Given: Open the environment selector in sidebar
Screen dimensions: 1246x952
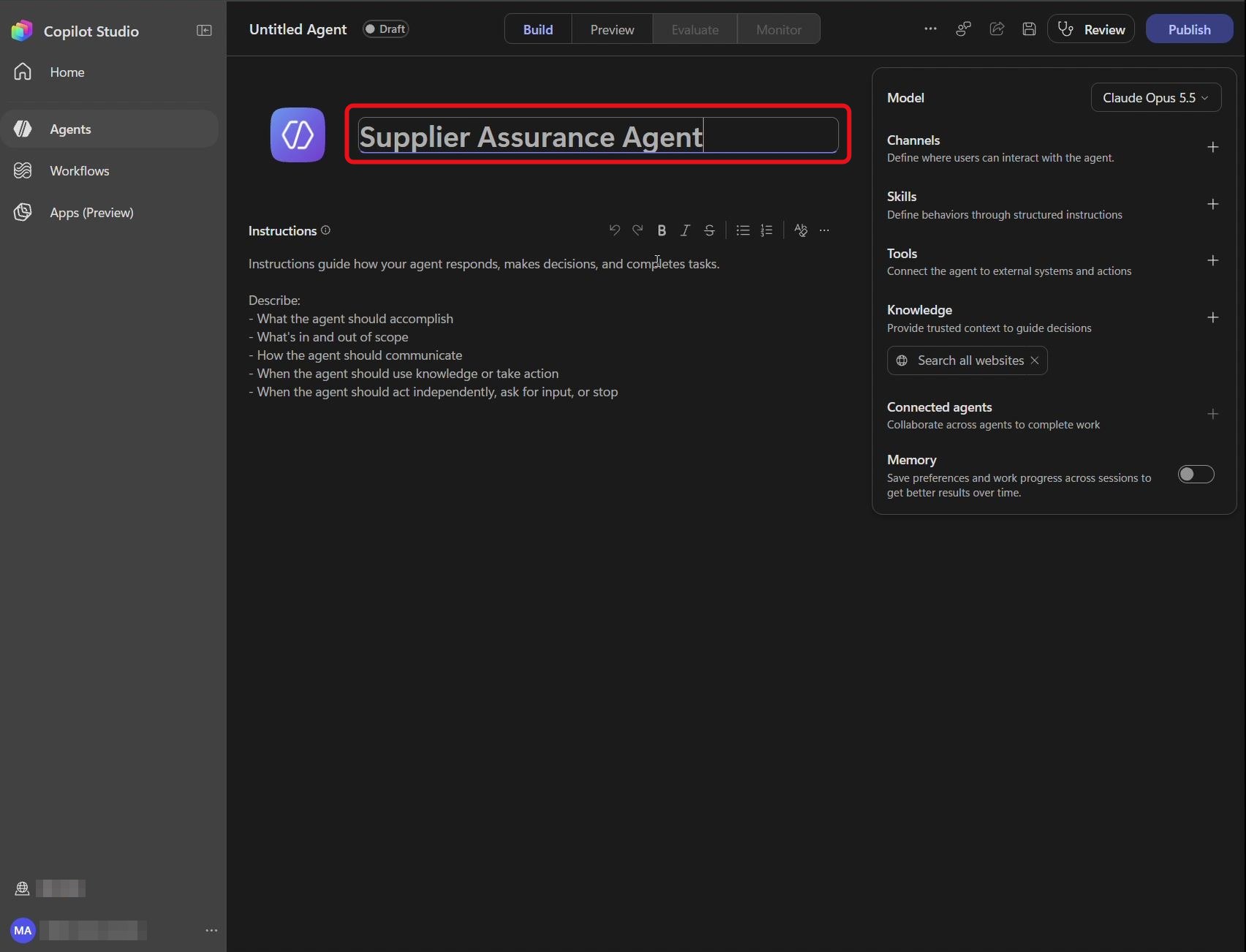Looking at the screenshot, I should pyautogui.click(x=50, y=888).
